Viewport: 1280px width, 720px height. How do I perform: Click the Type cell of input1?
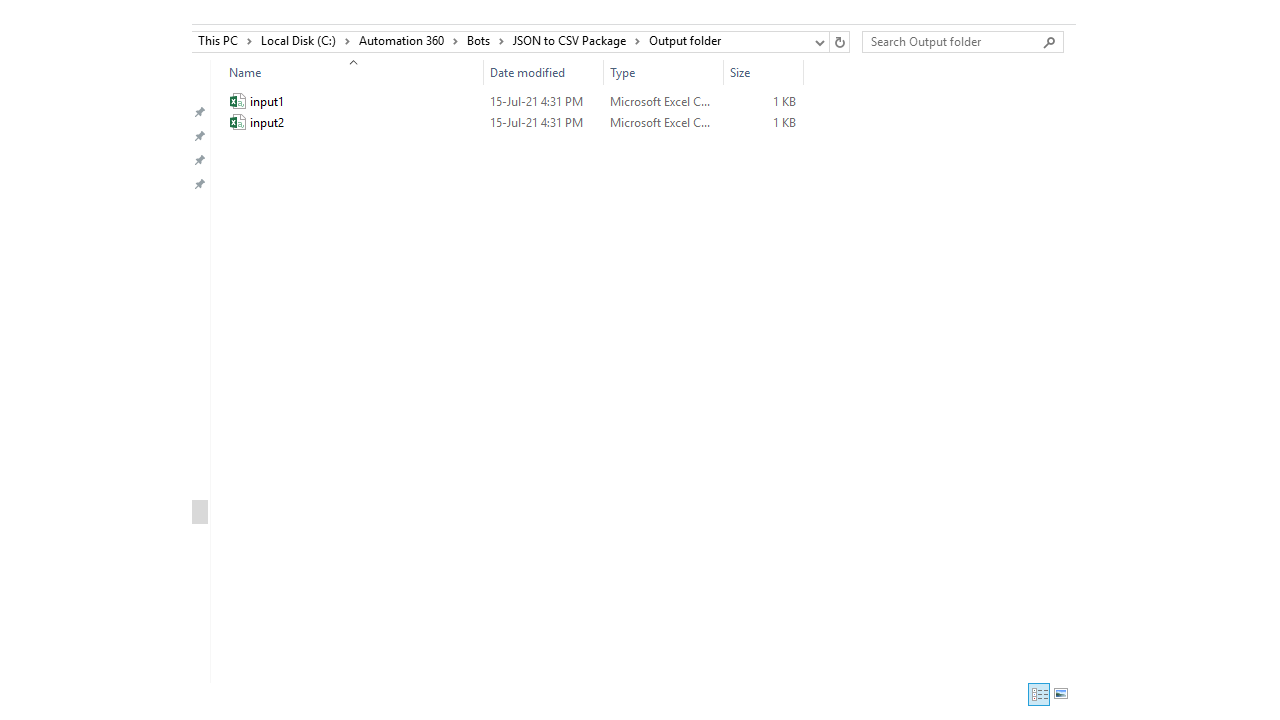point(660,102)
